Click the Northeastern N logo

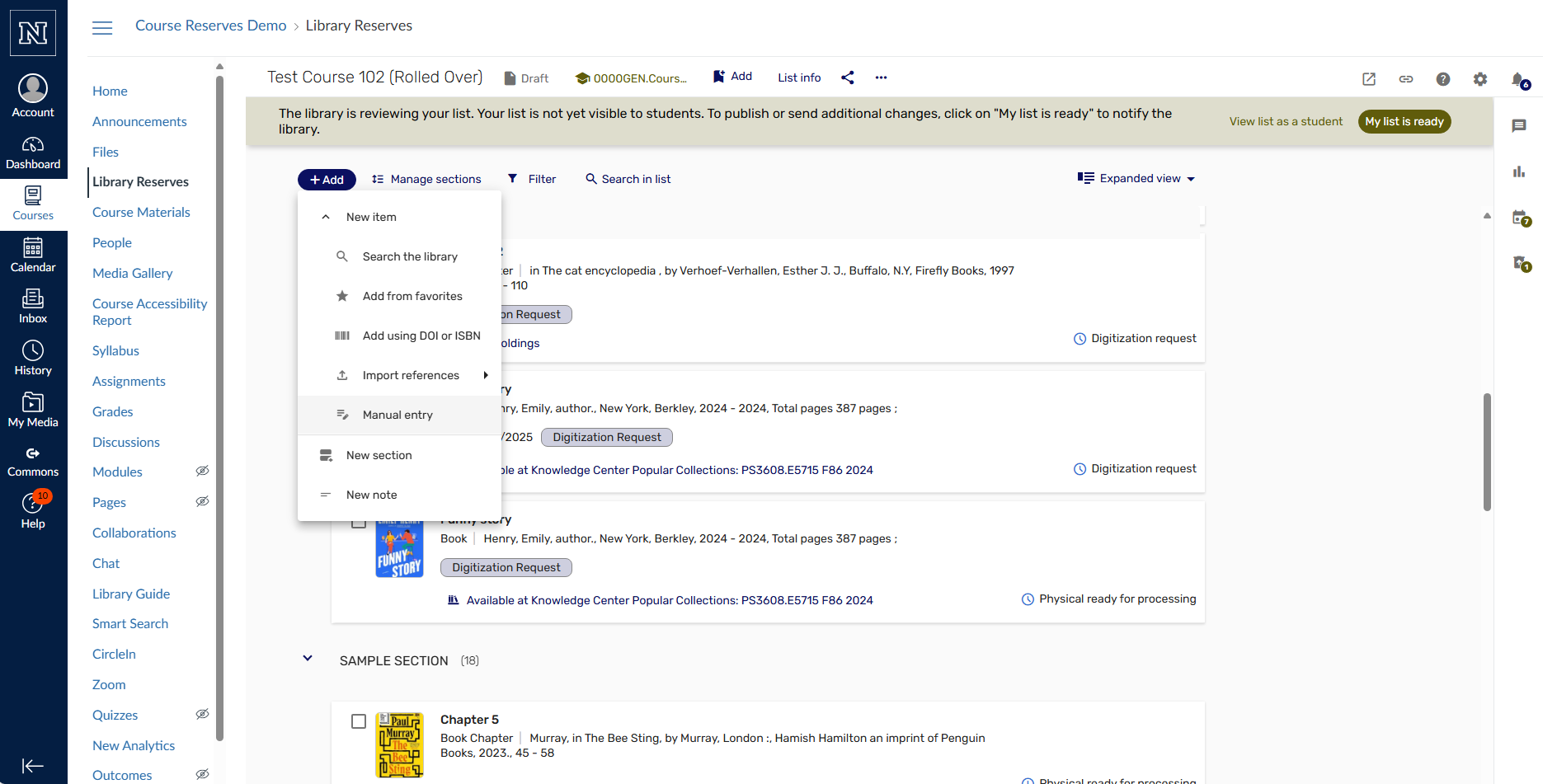coord(33,33)
